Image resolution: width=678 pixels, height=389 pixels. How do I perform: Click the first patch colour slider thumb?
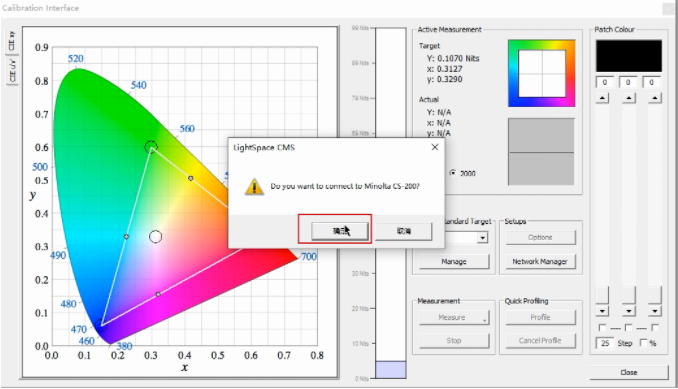point(602,295)
